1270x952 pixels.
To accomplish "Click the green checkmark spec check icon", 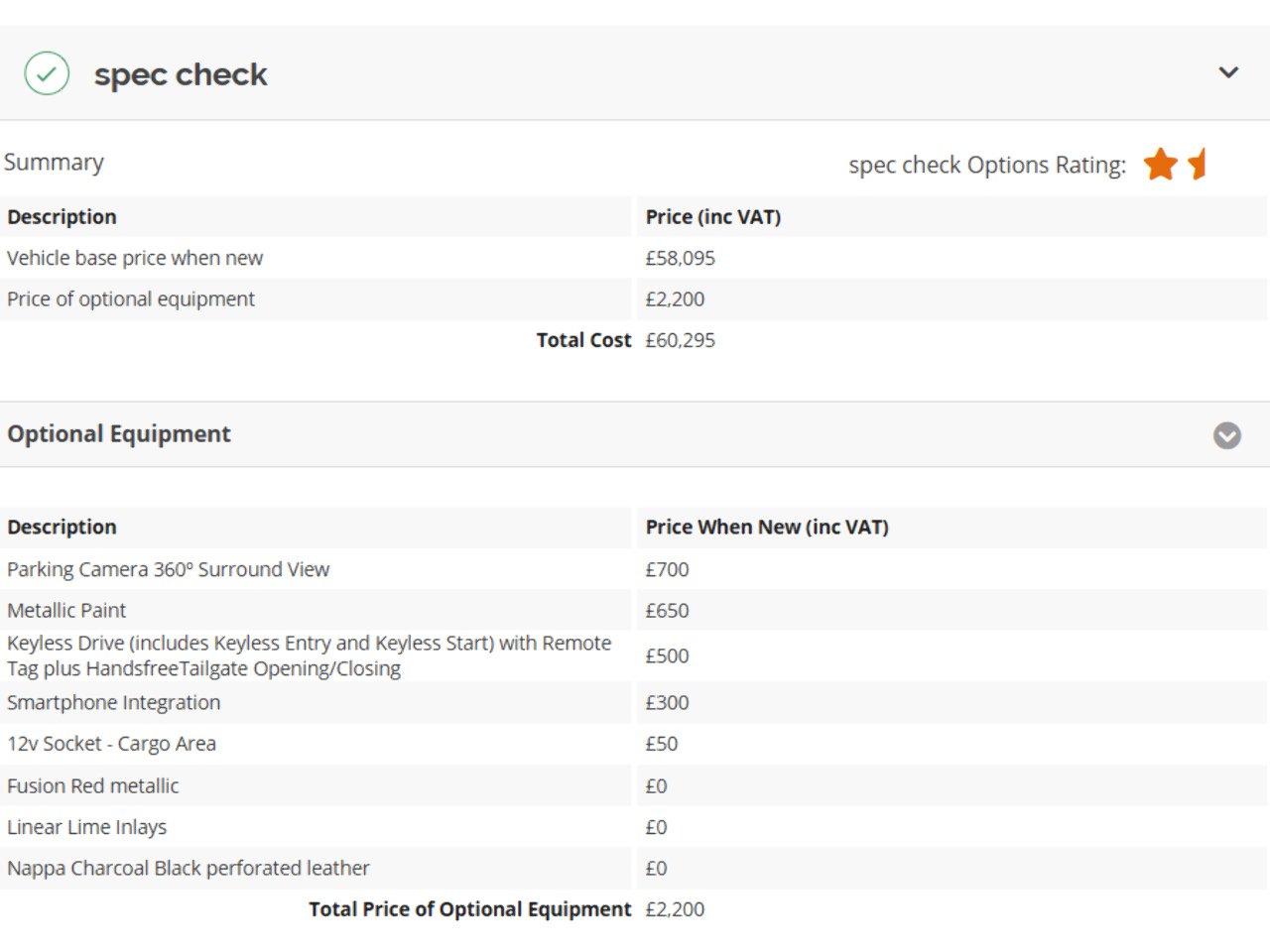I will point(47,73).
